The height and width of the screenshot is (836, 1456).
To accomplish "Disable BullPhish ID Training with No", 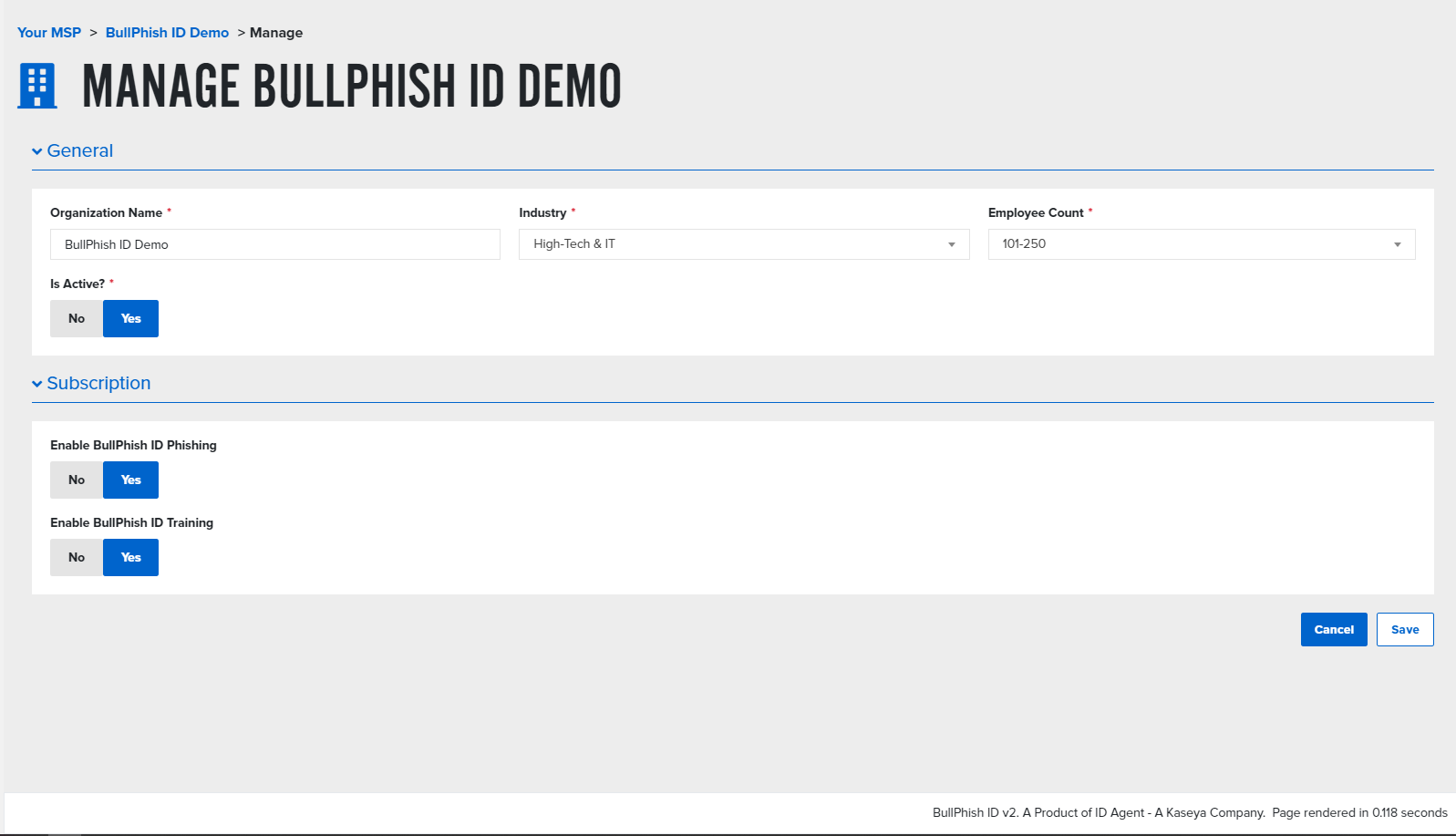I will pyautogui.click(x=77, y=557).
